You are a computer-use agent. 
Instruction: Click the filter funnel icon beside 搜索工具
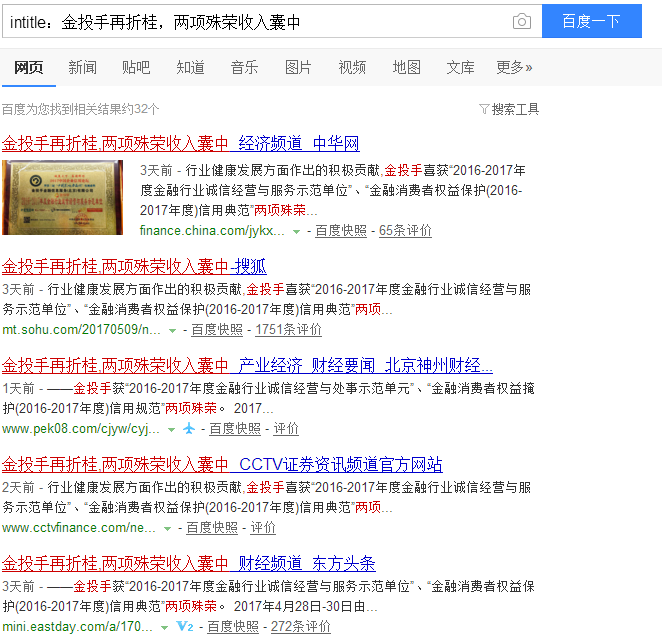(x=484, y=109)
